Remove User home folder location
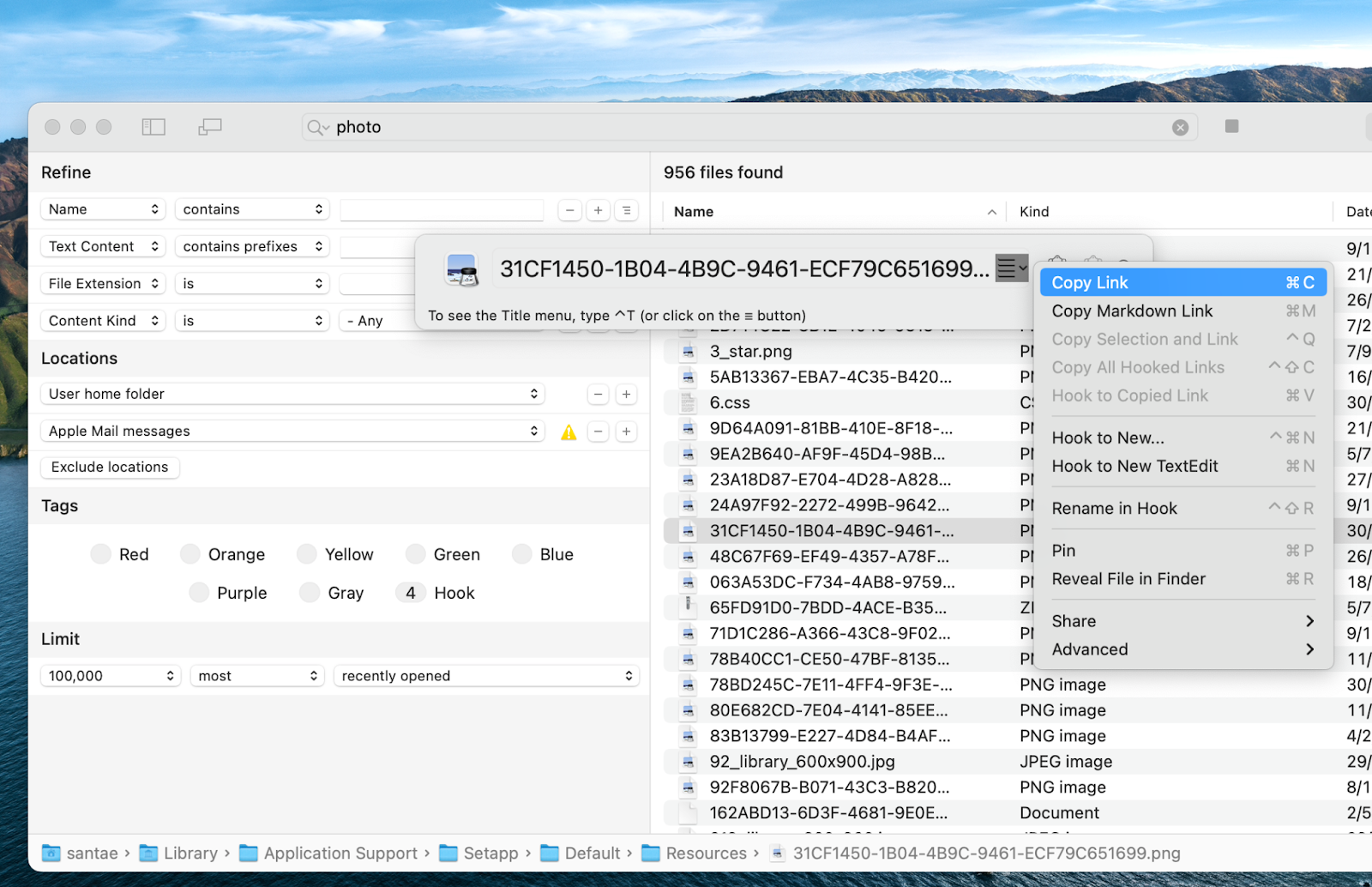Screen dimensions: 1372x887 click(599, 394)
